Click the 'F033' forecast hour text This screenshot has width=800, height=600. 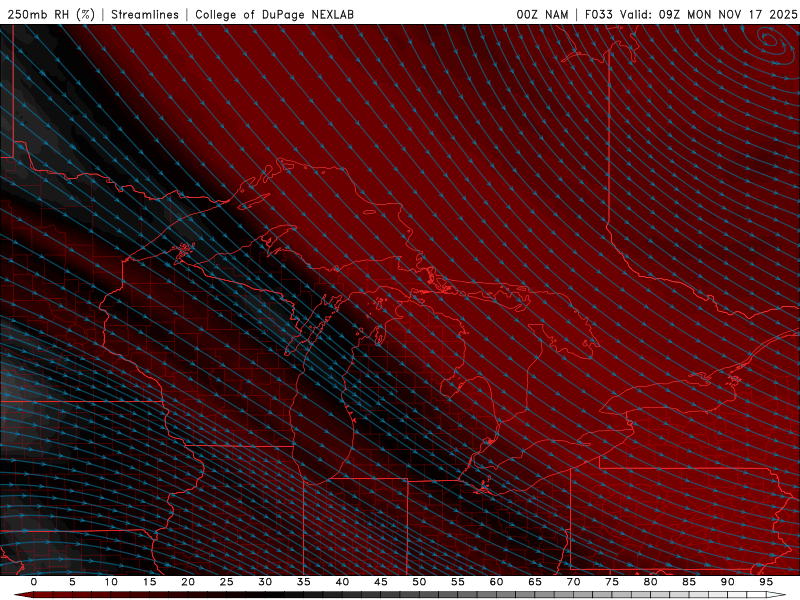(598, 14)
